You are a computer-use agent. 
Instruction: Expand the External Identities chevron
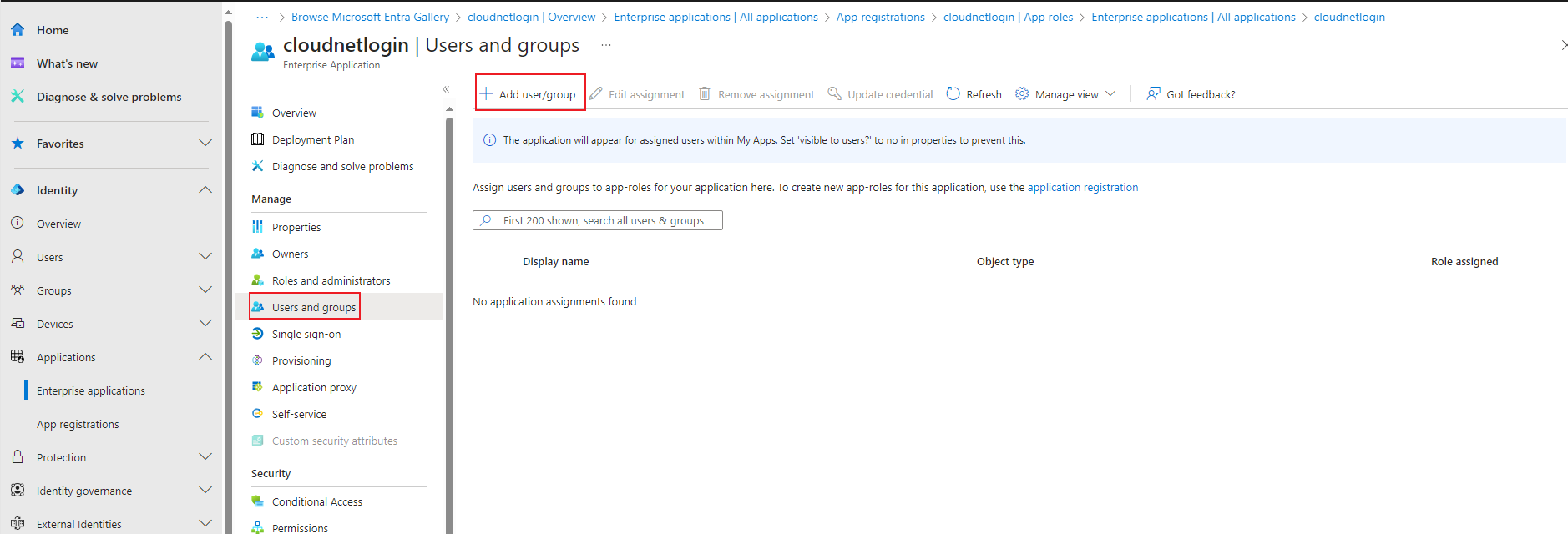(205, 524)
